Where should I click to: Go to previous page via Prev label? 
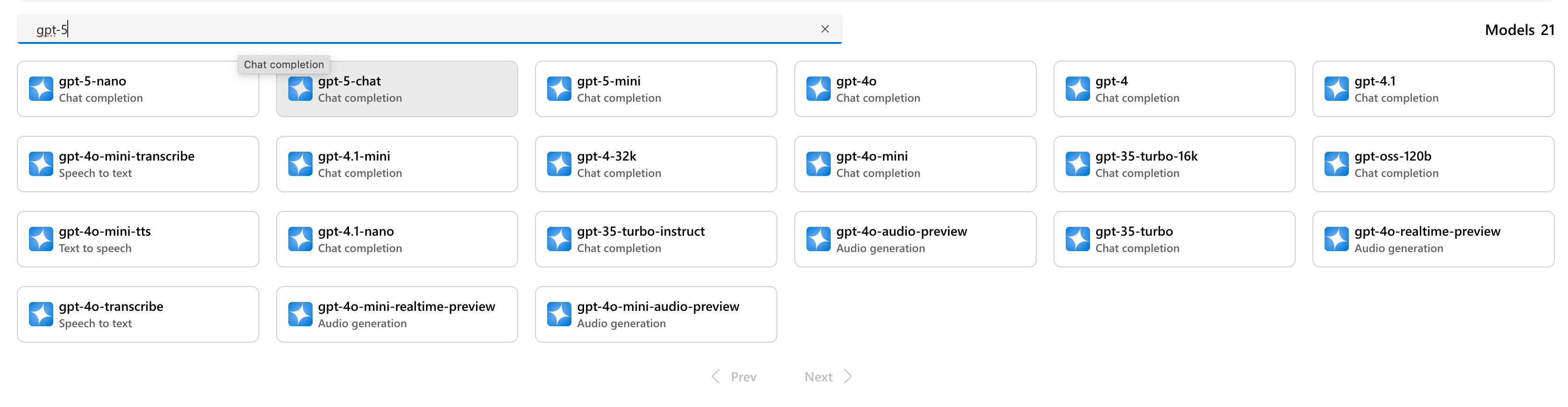(x=743, y=377)
